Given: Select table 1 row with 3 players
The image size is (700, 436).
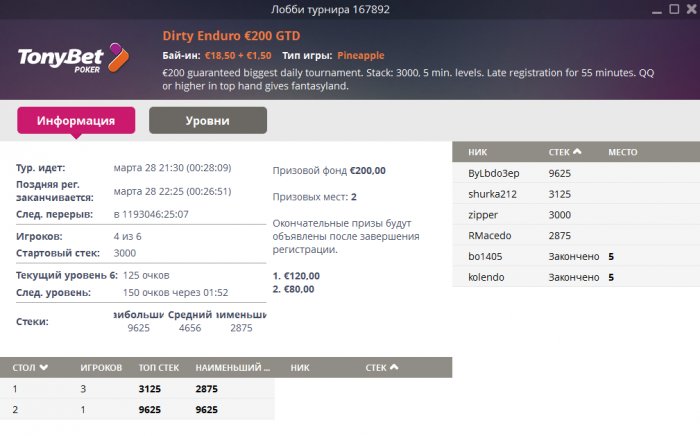Looking at the screenshot, I should coord(137,389).
